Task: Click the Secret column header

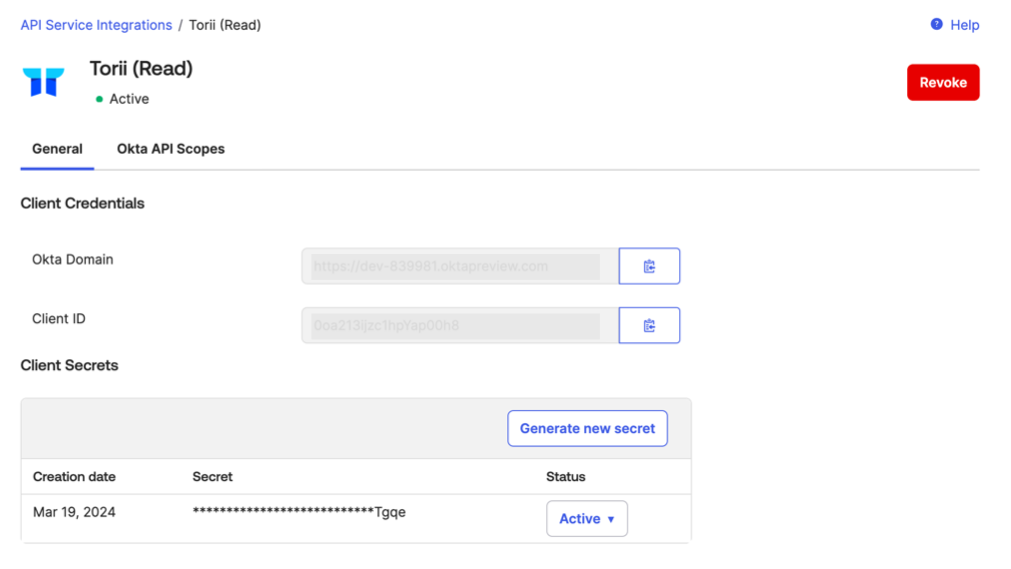Action: pyautogui.click(x=212, y=477)
